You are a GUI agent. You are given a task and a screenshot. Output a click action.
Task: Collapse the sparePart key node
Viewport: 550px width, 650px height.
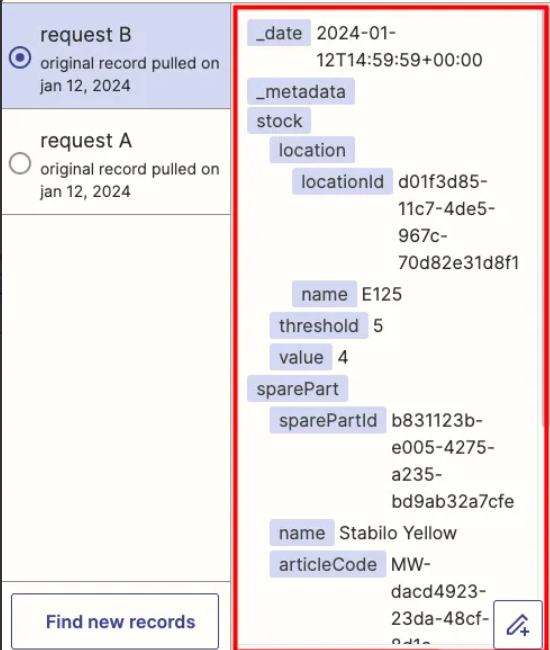pos(298,388)
